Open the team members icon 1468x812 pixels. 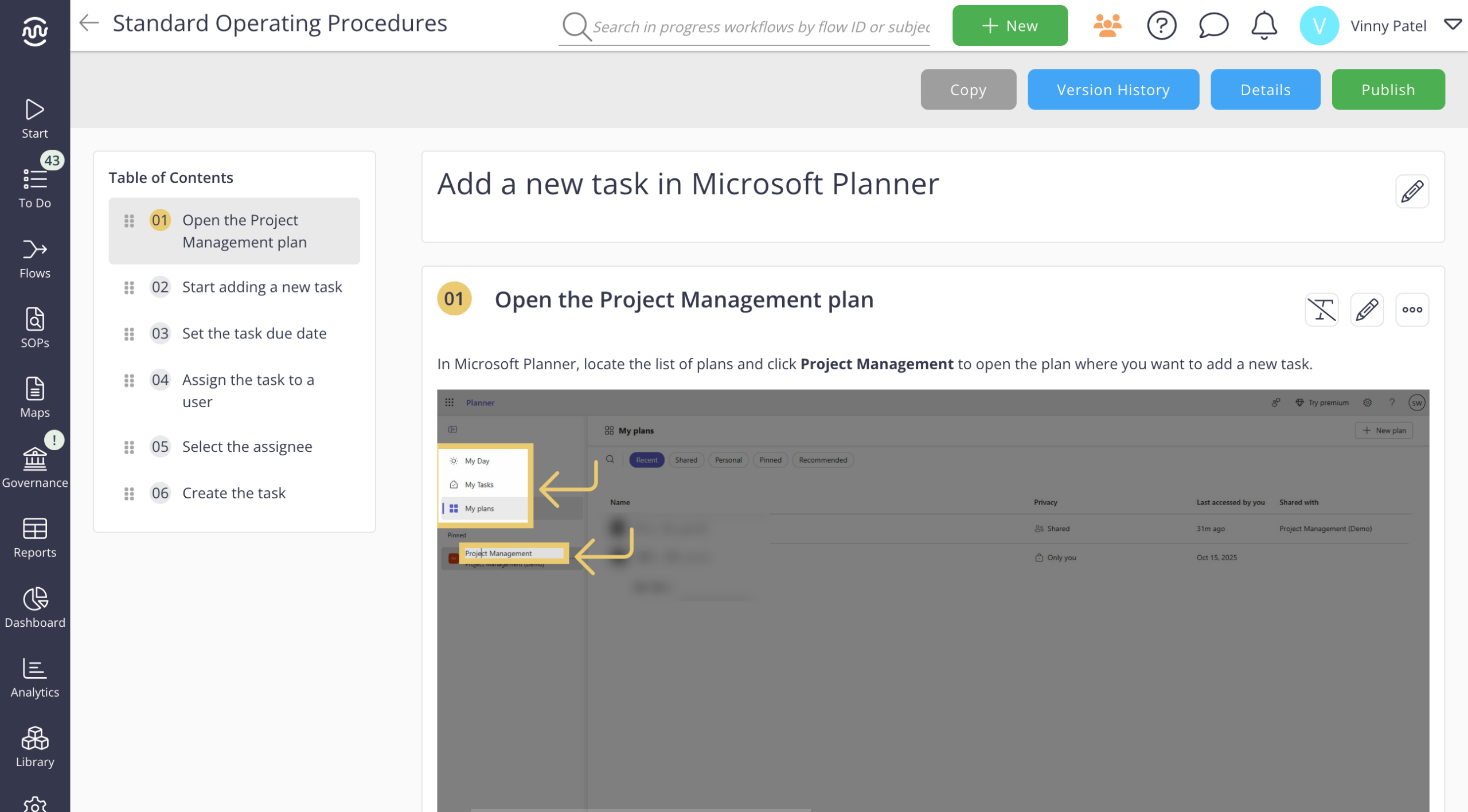1107,26
